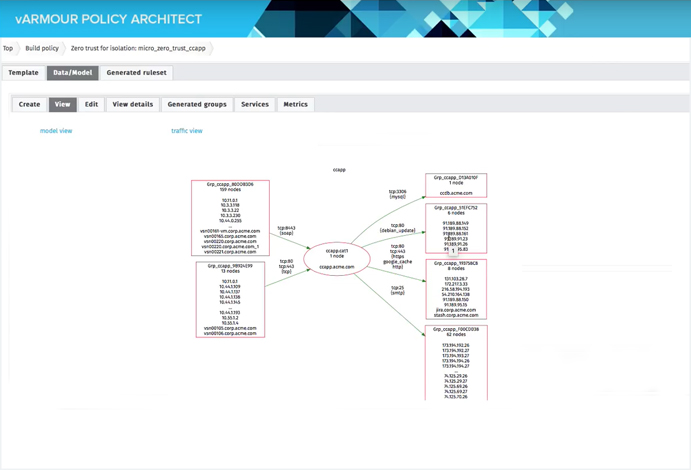The width and height of the screenshot is (691, 470).
Task: Click 10.55.1.2 in 13 nodes group
Action: [x=230, y=318]
